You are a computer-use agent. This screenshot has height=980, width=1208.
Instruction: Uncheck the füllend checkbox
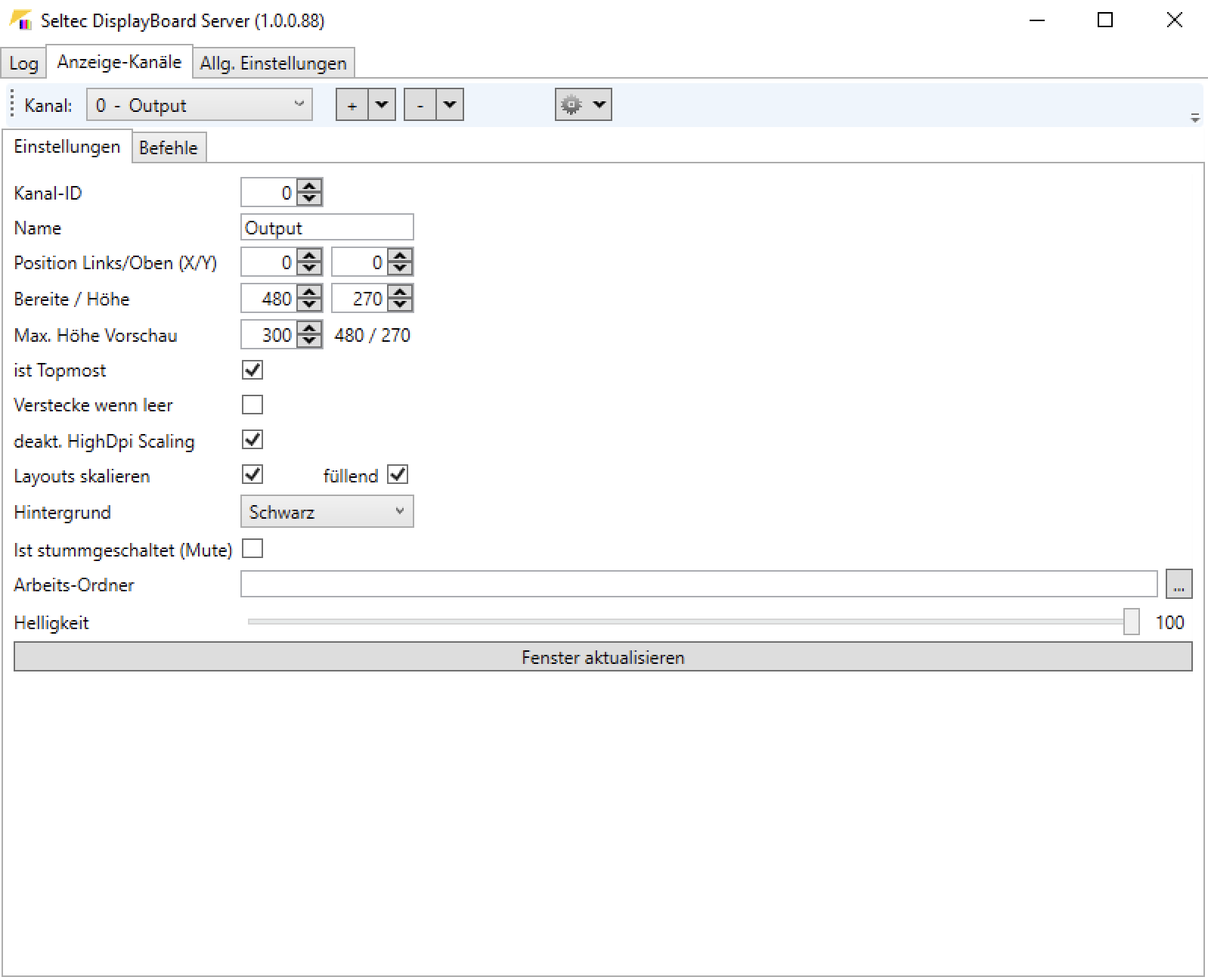(398, 474)
